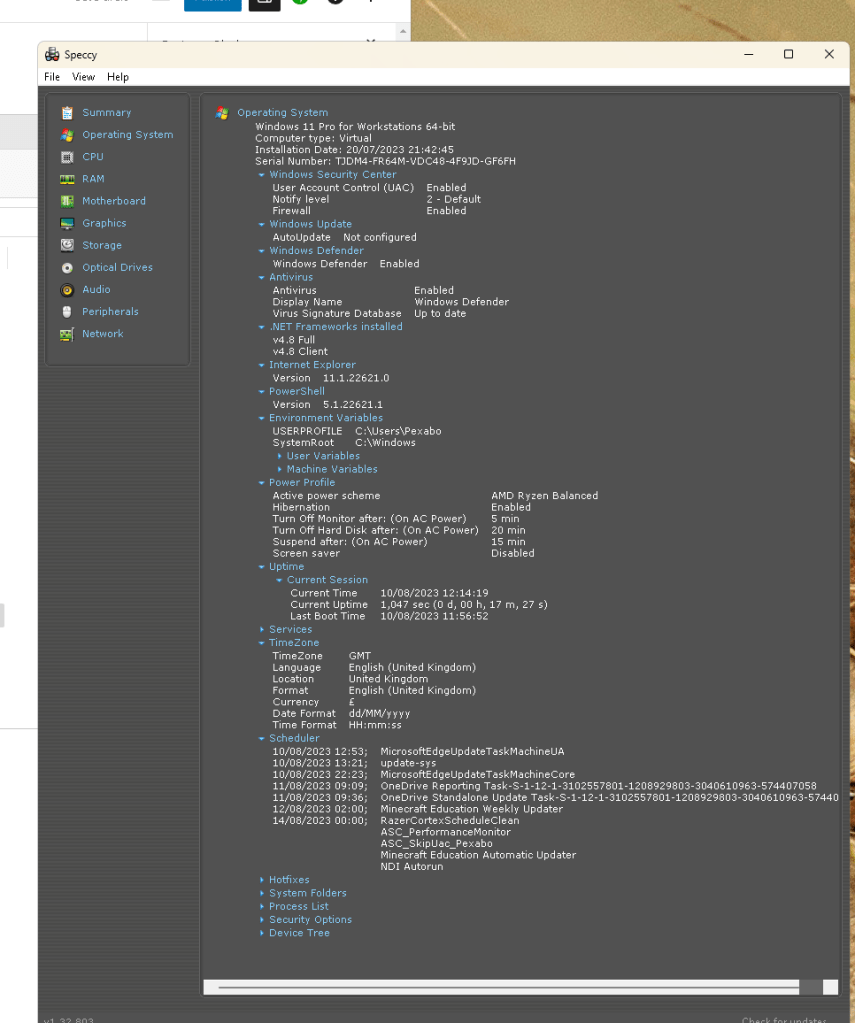Click the USERPROFILE path C:\Users\Pexabo
The width and height of the screenshot is (855, 1023).
coord(398,431)
